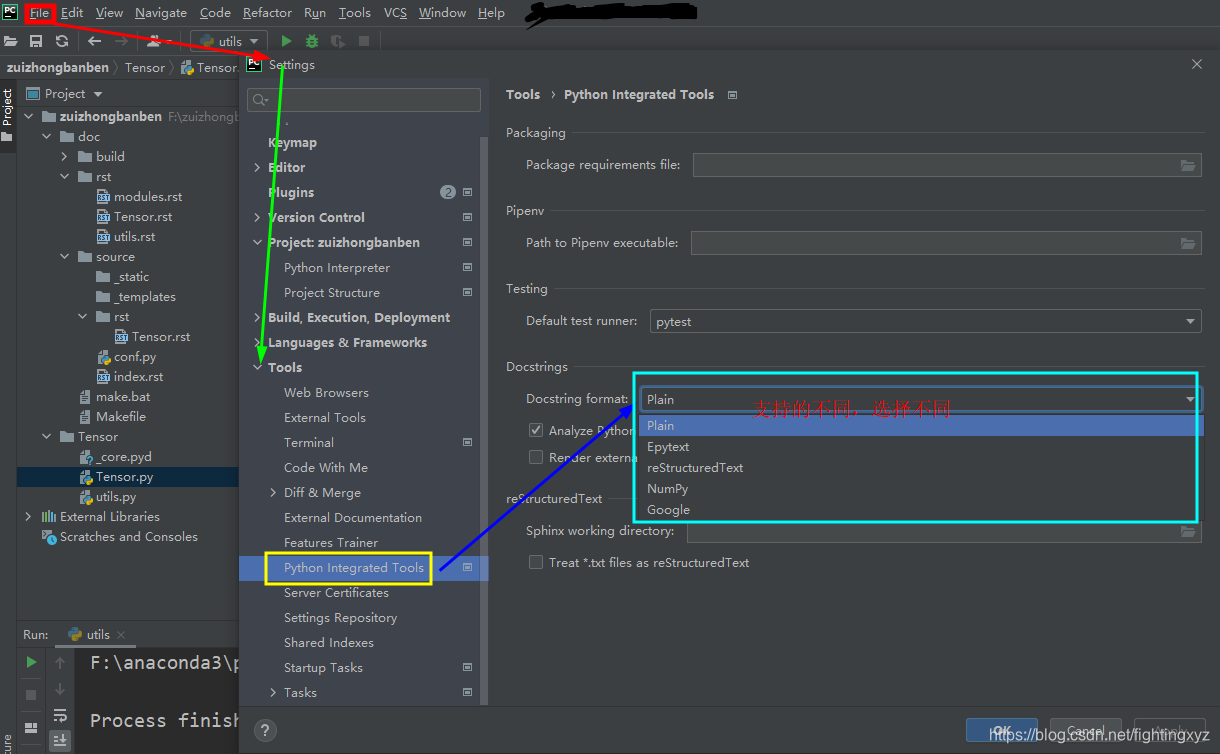
Task: Click the Plugins update count badge
Action: coord(448,192)
